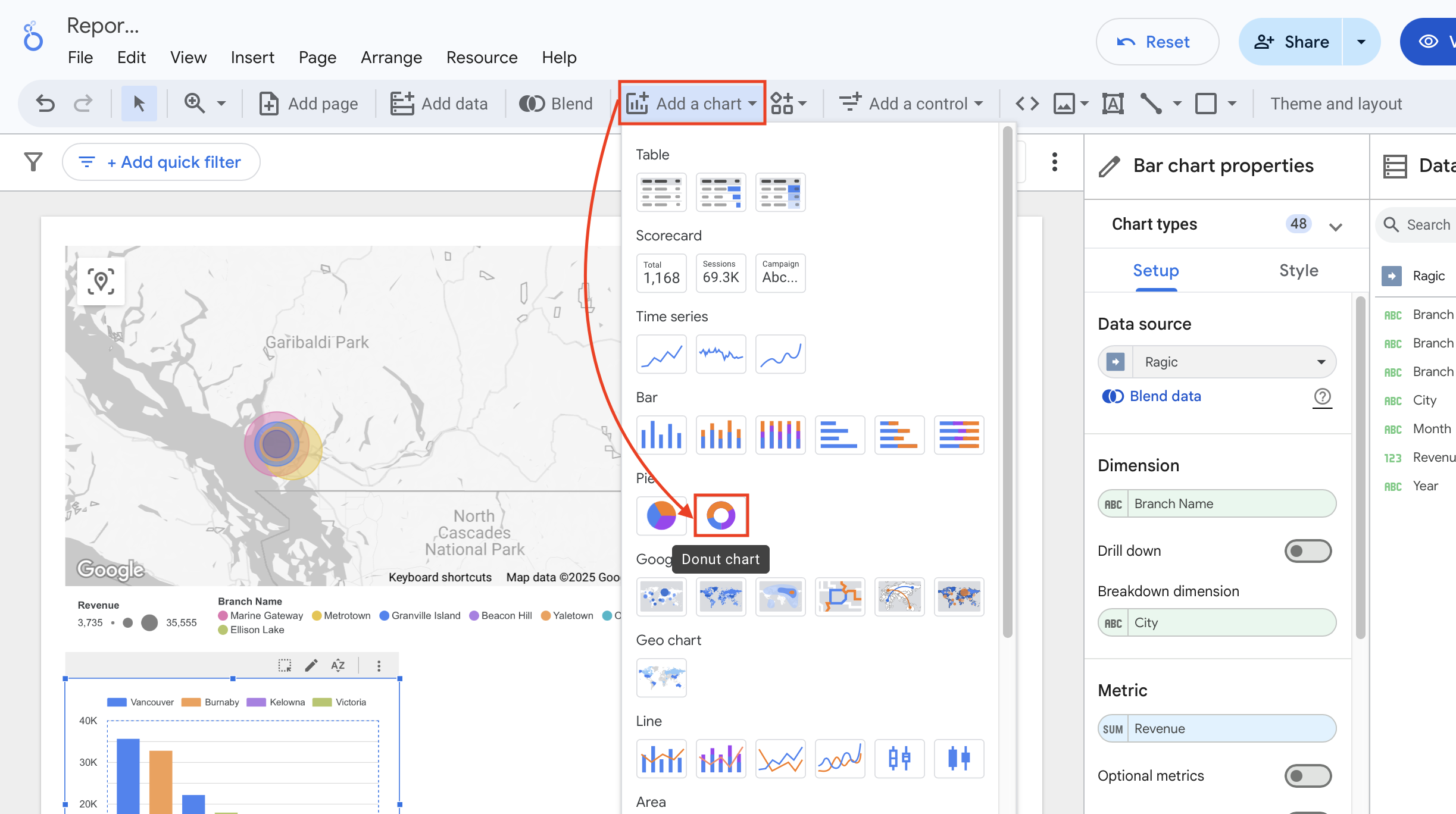The image size is (1456, 814).
Task: Click the Blend toolbar button
Action: pyautogui.click(x=556, y=104)
